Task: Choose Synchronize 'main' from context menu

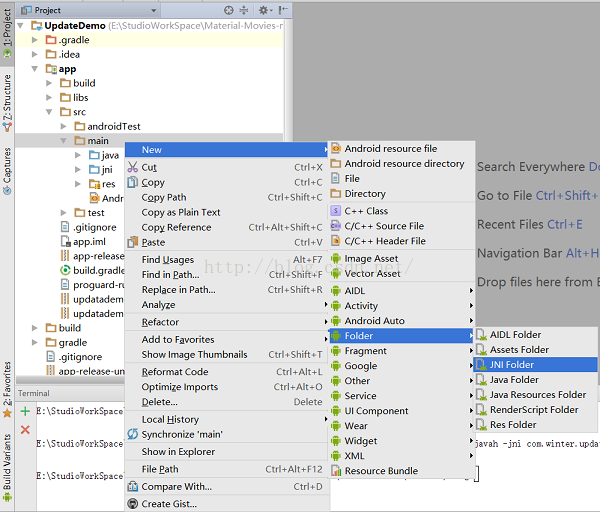Action: click(181, 434)
